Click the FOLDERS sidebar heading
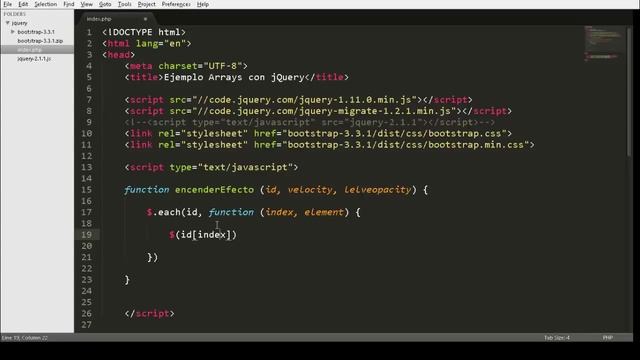The image size is (640, 360). tap(15, 14)
